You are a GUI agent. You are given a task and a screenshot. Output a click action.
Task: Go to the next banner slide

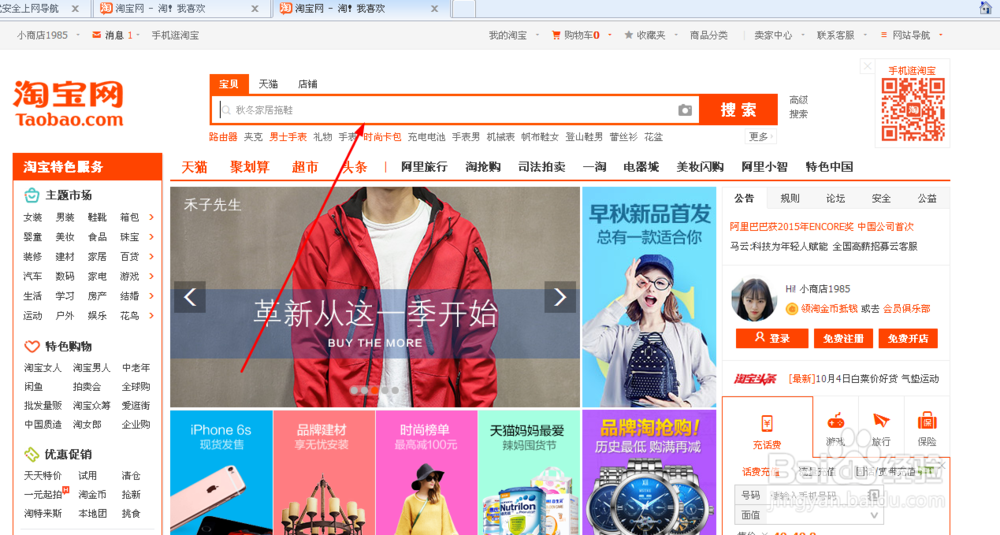coord(560,297)
